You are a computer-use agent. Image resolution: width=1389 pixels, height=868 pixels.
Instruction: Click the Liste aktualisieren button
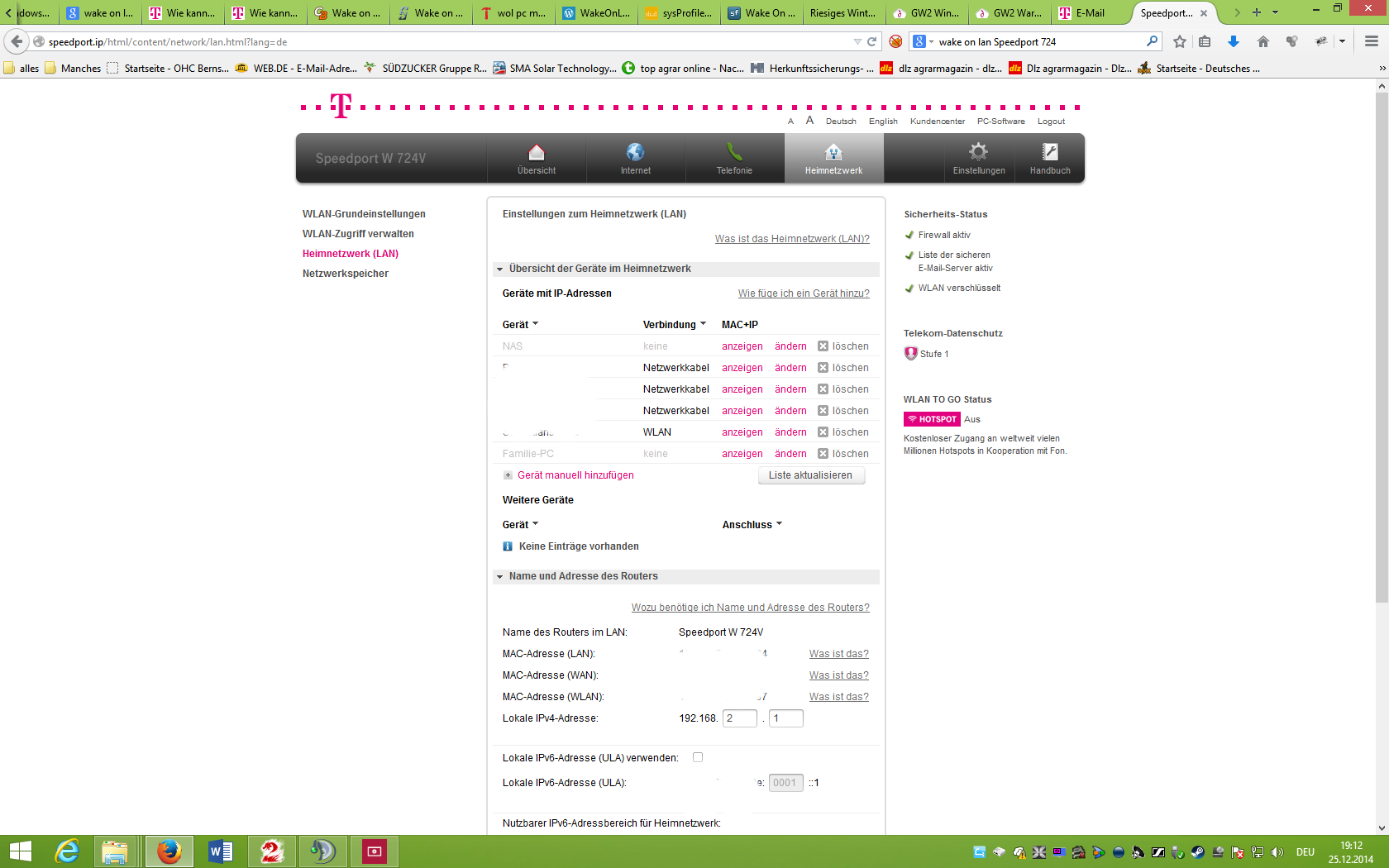811,475
